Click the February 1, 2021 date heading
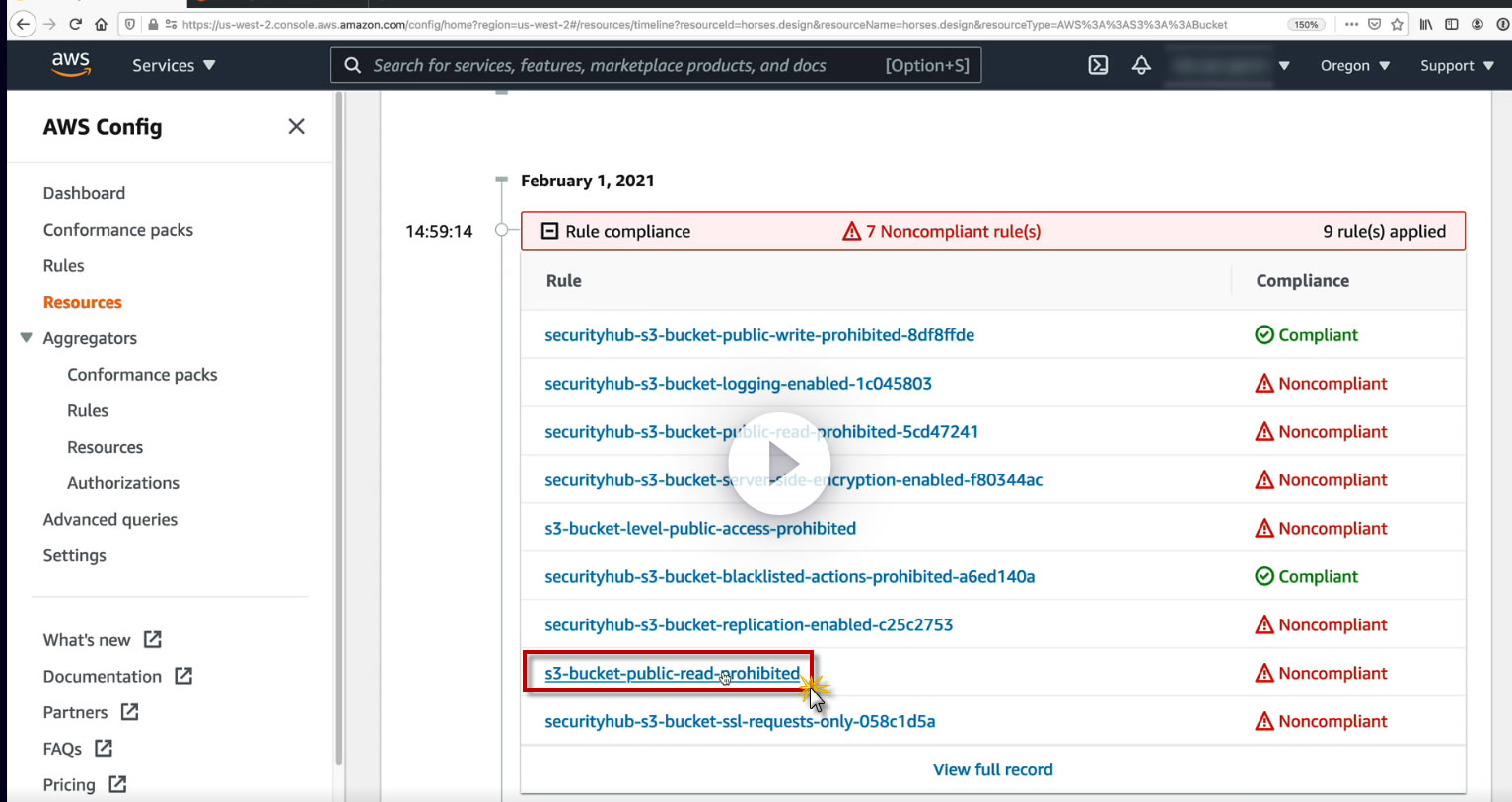Viewport: 1512px width, 802px height. pos(588,181)
